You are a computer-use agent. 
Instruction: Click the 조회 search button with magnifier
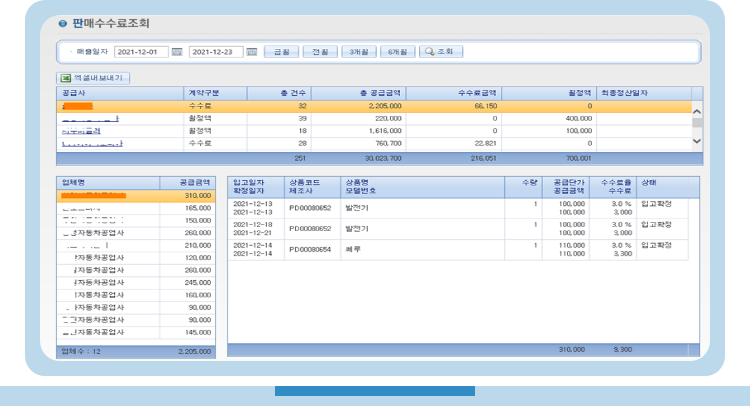[x=441, y=52]
